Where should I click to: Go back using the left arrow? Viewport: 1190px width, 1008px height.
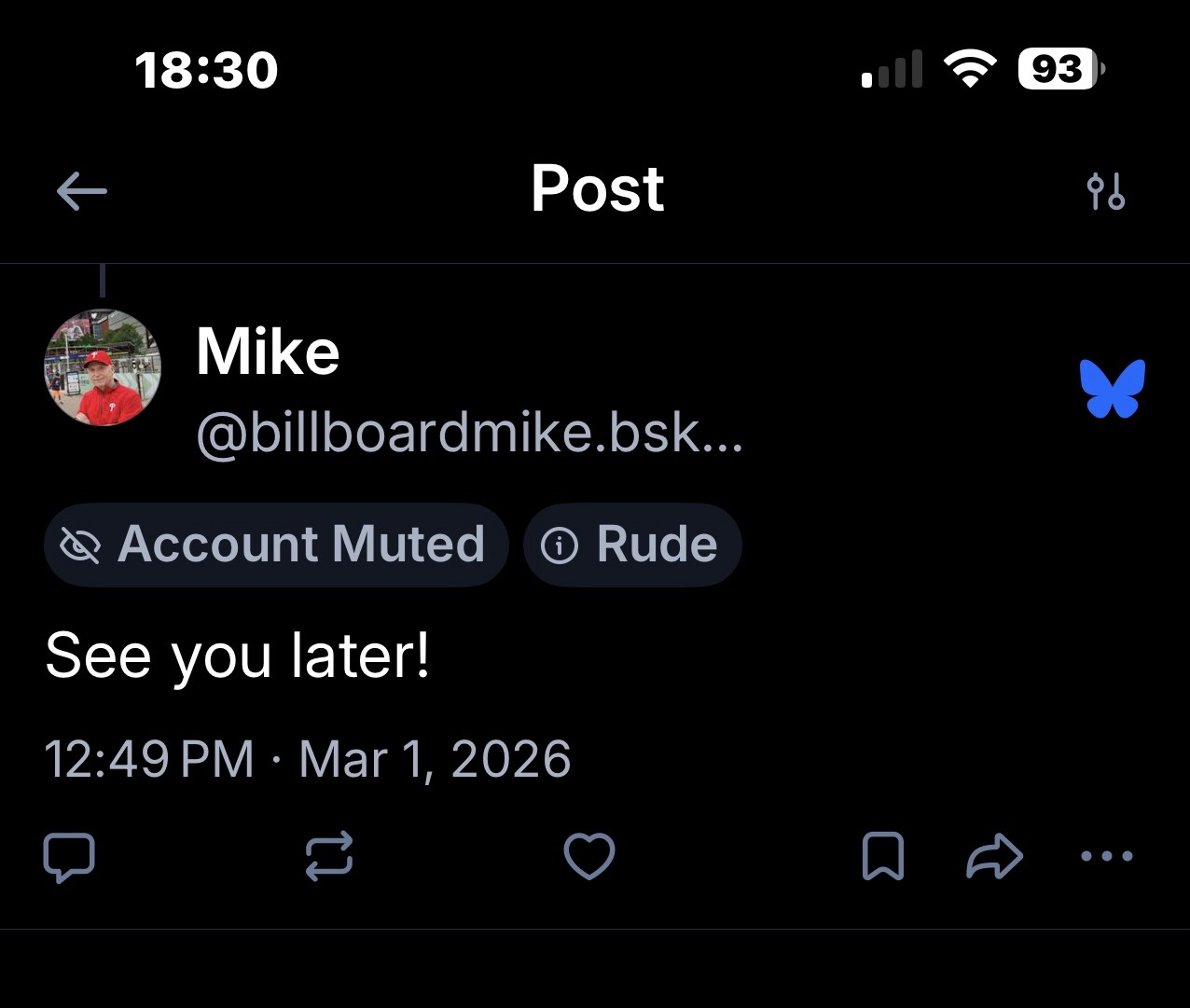click(x=82, y=192)
